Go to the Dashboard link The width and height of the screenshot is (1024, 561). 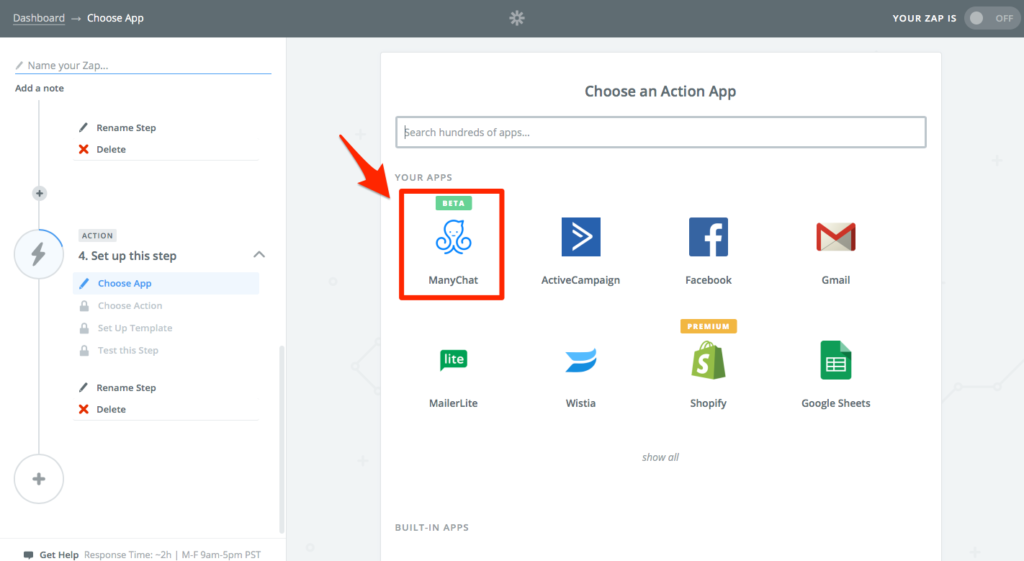[x=39, y=18]
